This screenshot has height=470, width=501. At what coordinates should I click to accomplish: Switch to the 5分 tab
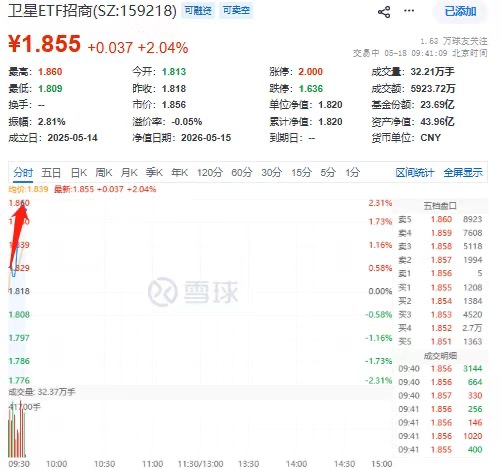[328, 173]
